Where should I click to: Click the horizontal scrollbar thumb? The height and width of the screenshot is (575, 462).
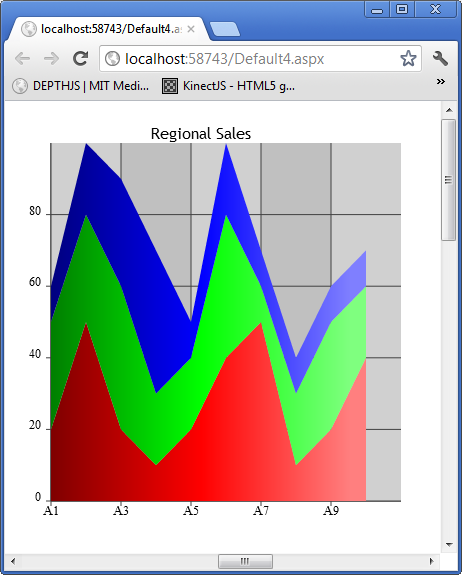[x=245, y=561]
